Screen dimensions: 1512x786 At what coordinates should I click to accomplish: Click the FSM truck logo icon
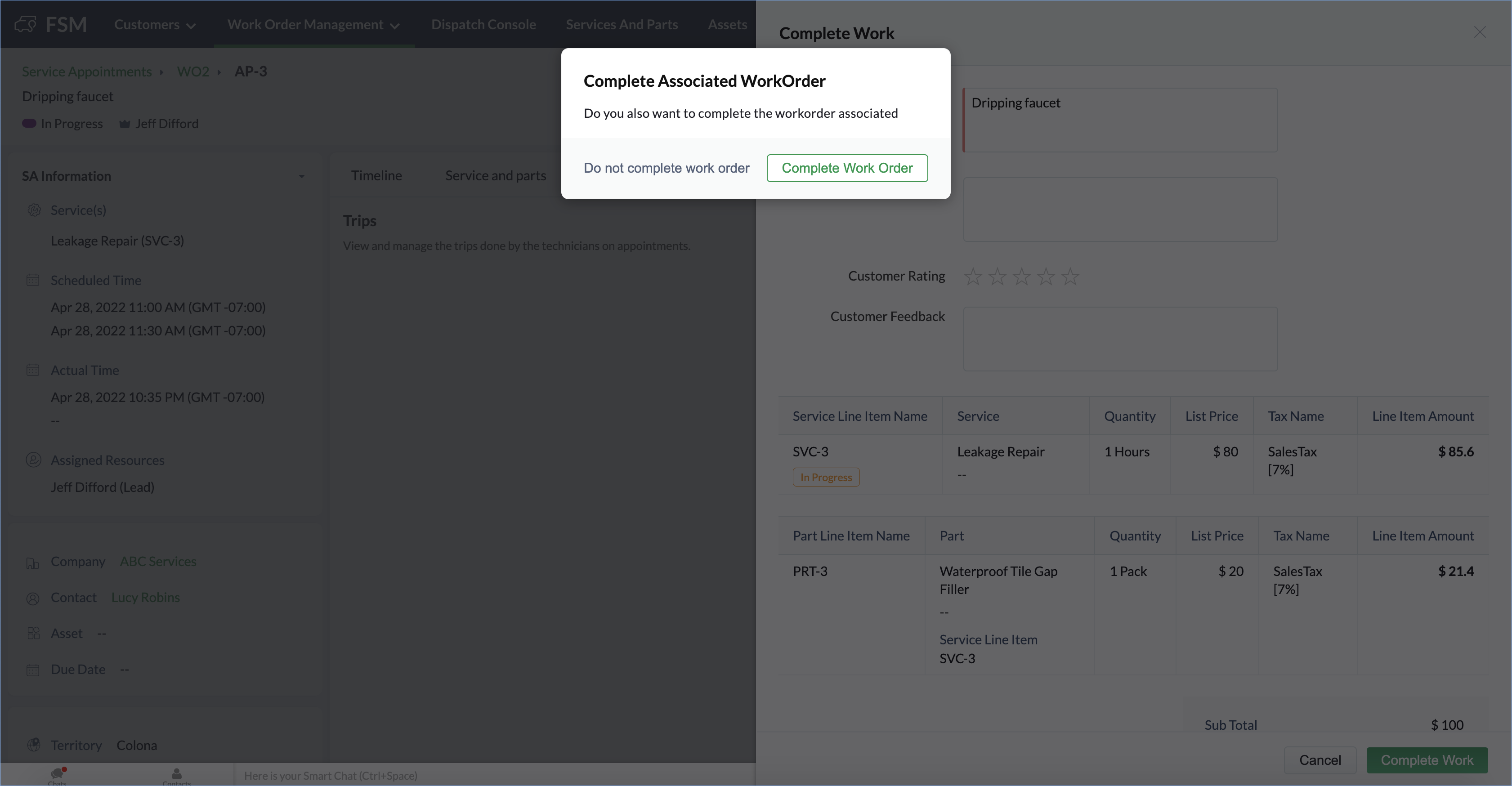pyautogui.click(x=25, y=24)
